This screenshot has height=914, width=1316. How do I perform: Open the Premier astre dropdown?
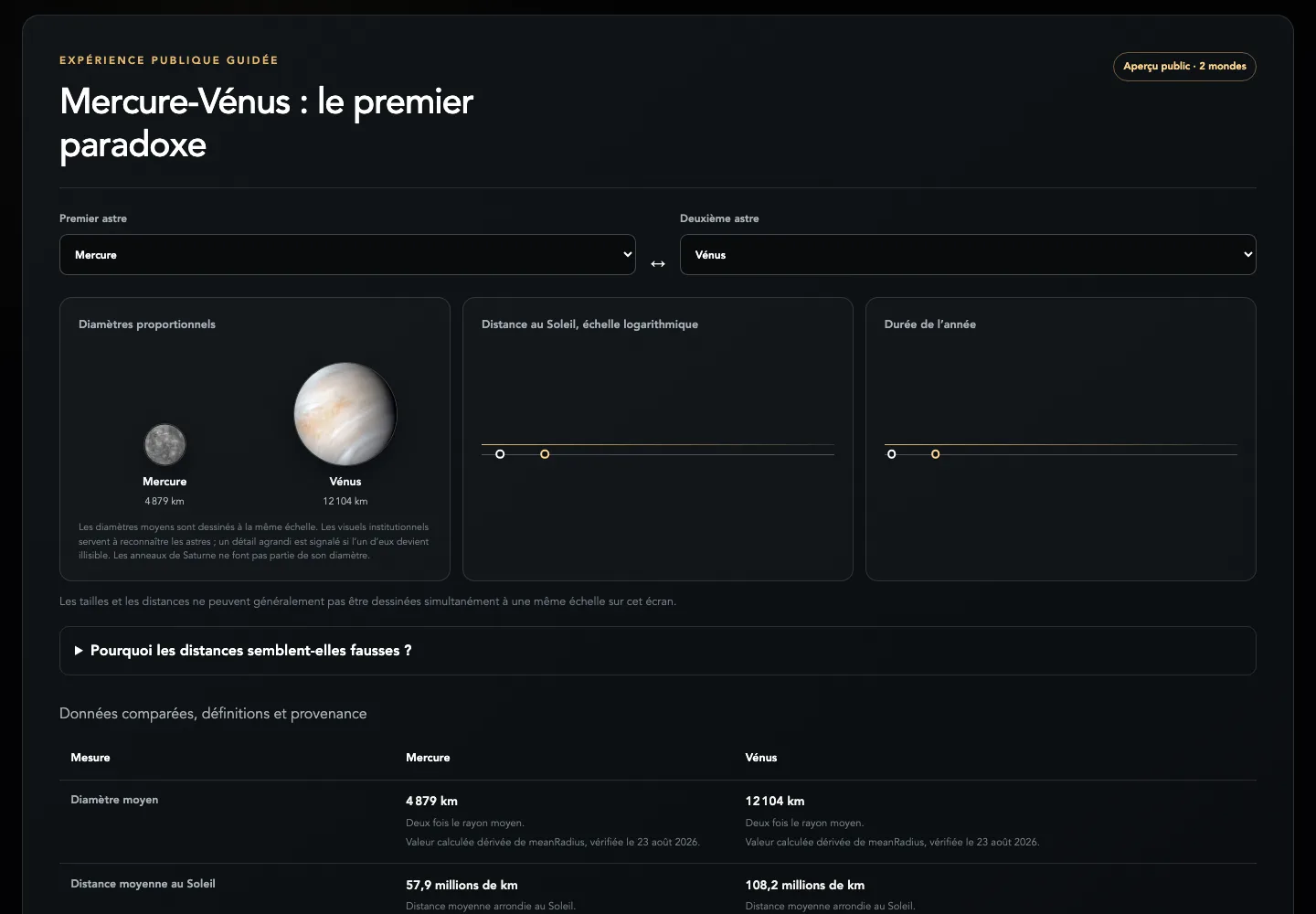(347, 255)
